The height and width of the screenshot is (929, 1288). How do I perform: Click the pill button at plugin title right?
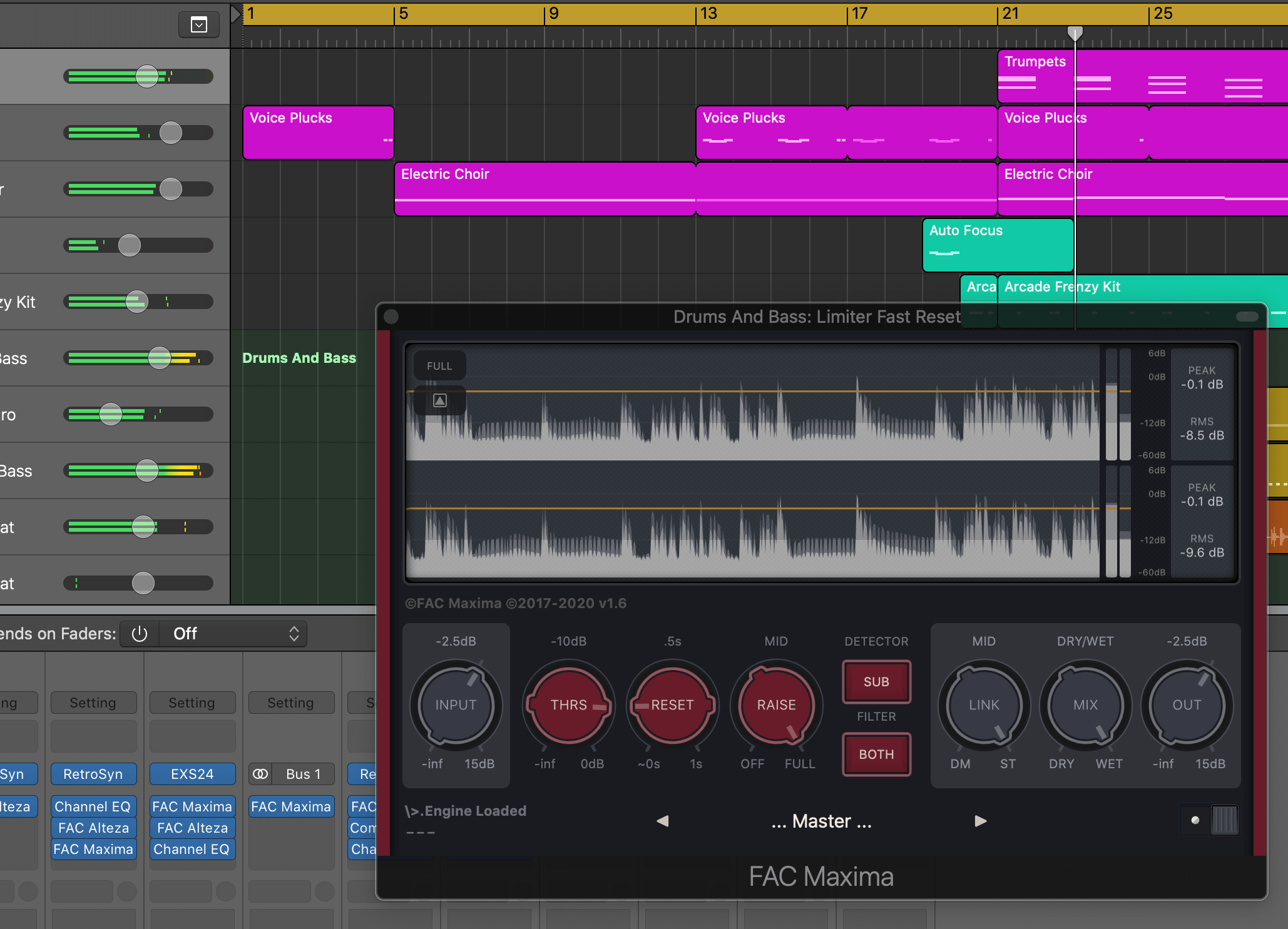coord(1247,317)
